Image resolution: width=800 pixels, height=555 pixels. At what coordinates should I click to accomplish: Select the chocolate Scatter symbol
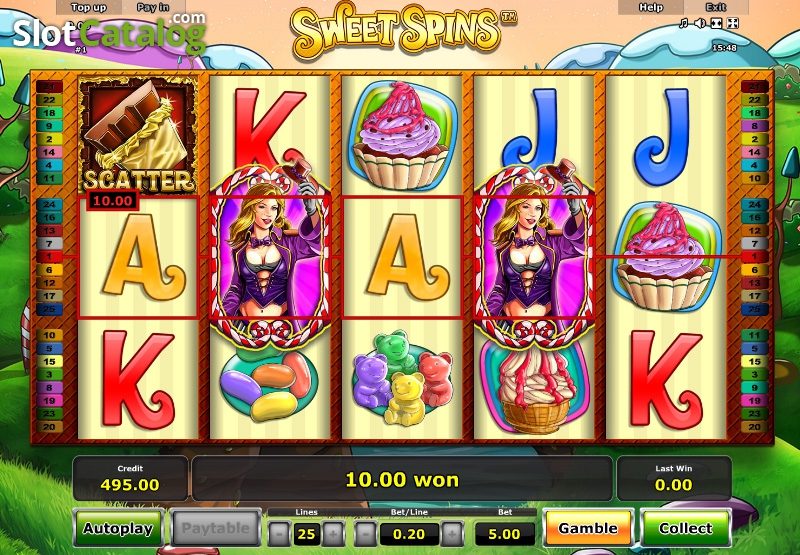click(x=138, y=135)
